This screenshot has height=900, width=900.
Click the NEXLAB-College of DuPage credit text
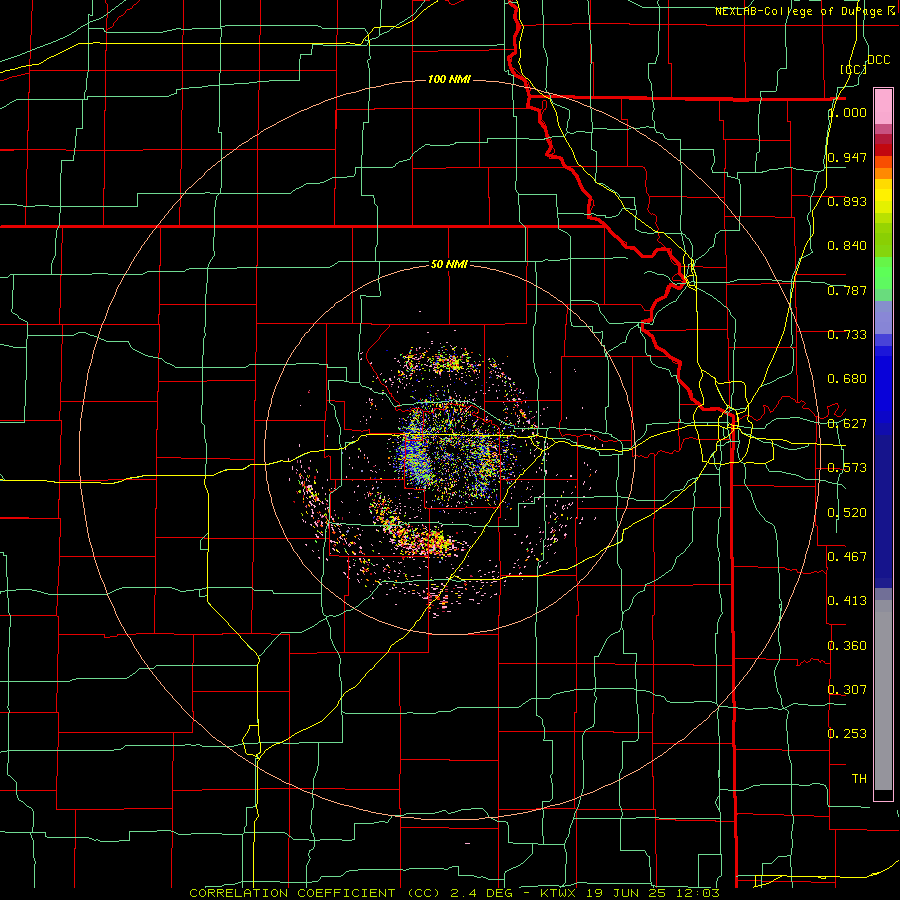coord(804,11)
